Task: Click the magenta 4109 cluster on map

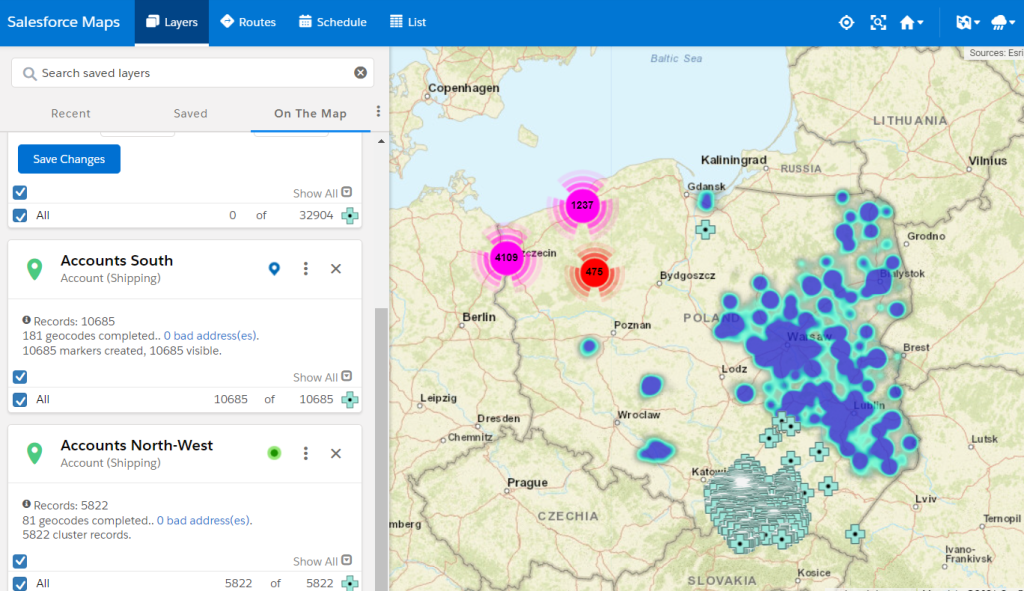Action: click(506, 257)
